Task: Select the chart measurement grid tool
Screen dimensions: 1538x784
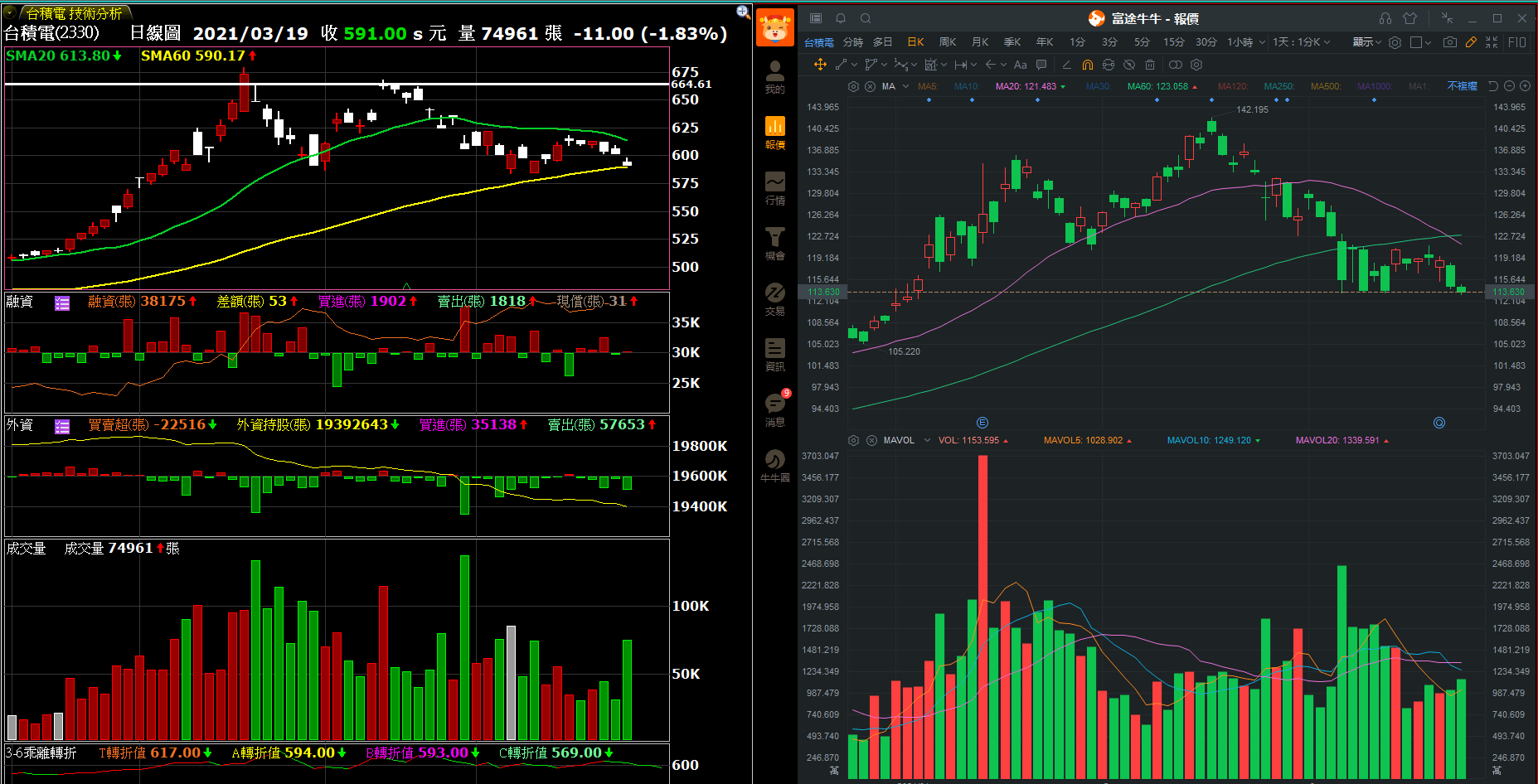Action: pyautogui.click(x=930, y=65)
